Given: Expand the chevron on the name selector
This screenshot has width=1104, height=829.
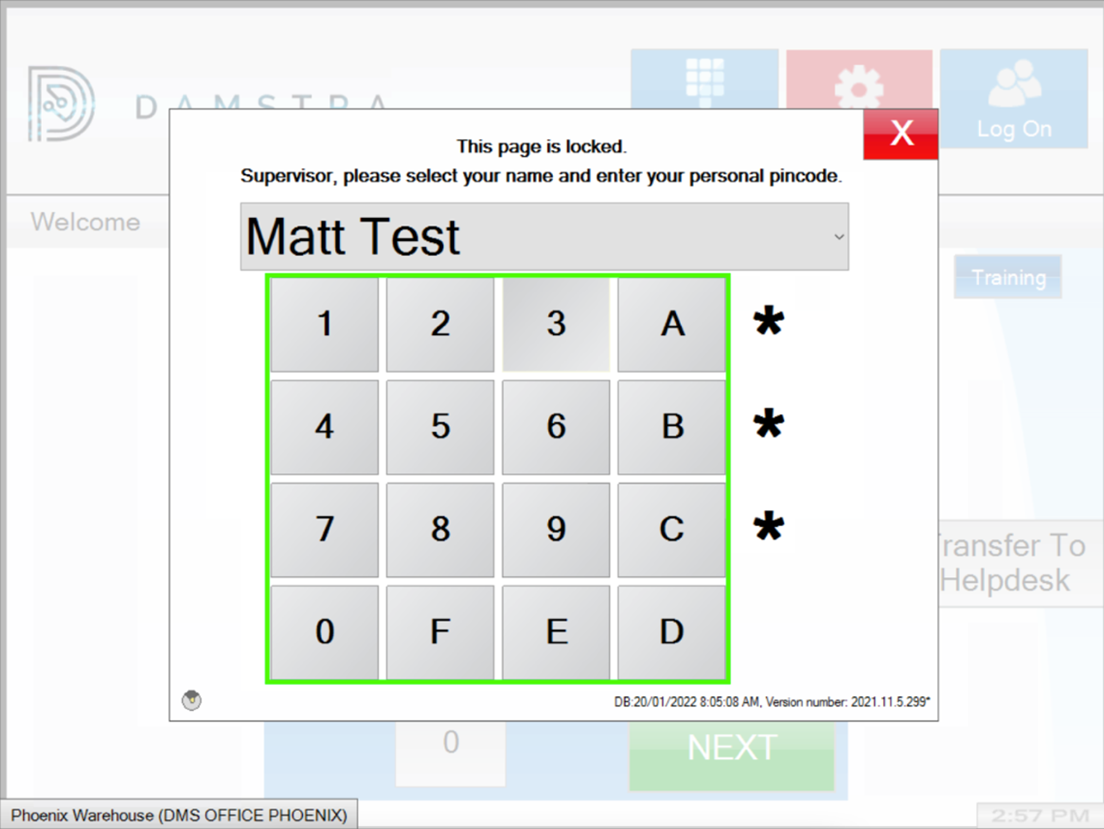Looking at the screenshot, I should [x=838, y=237].
